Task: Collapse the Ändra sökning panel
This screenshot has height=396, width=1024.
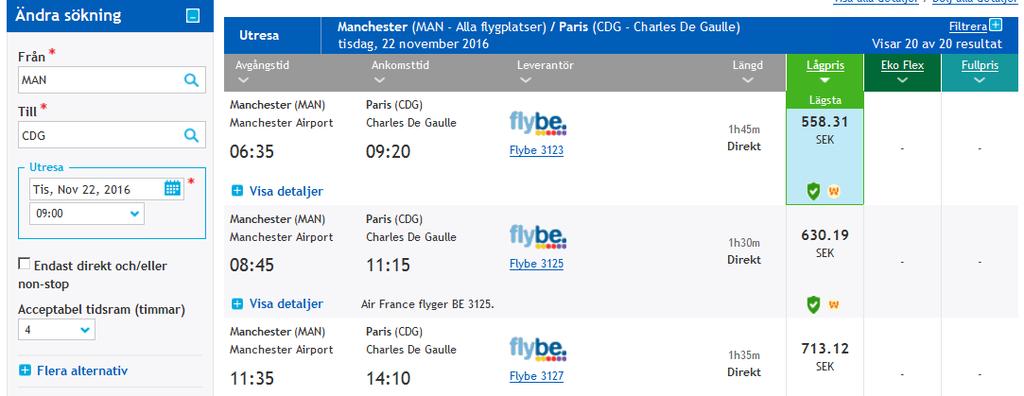Action: 193,16
